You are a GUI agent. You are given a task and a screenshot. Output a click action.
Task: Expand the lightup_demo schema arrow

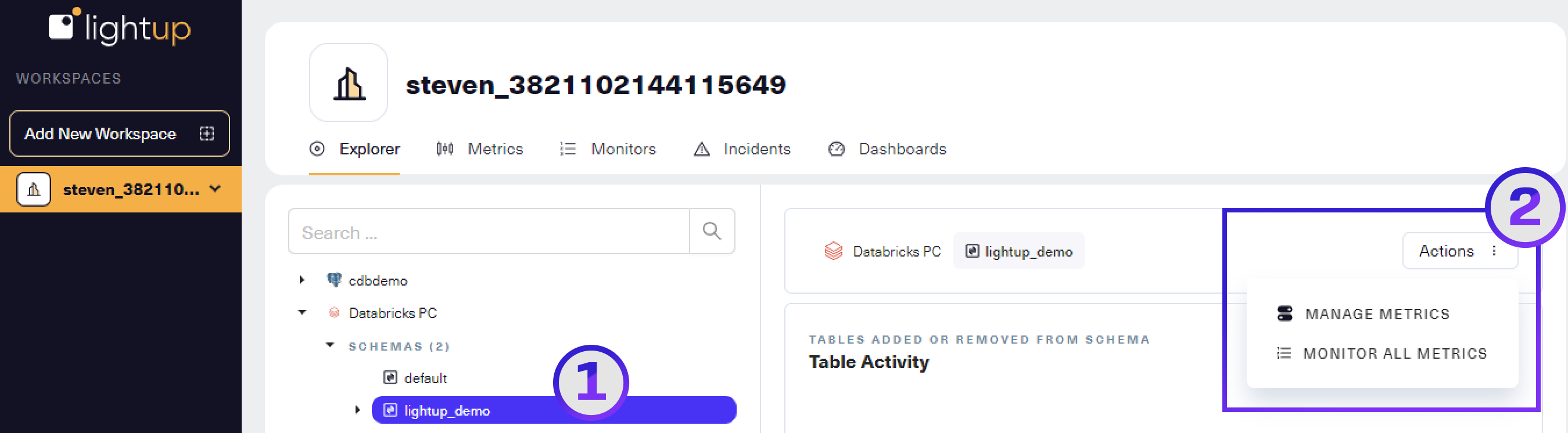click(x=357, y=410)
